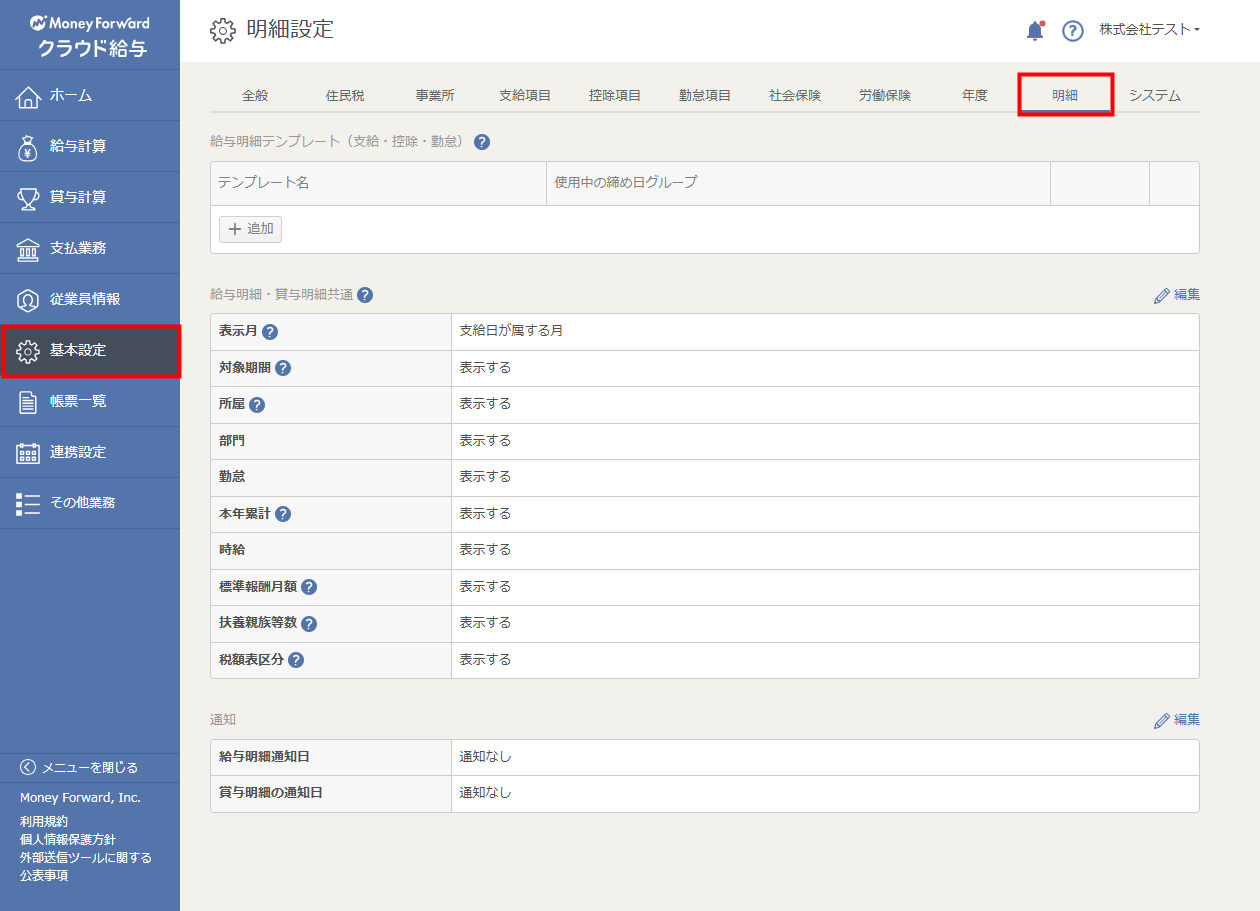Switch to the 社会保険 tab

[795, 96]
